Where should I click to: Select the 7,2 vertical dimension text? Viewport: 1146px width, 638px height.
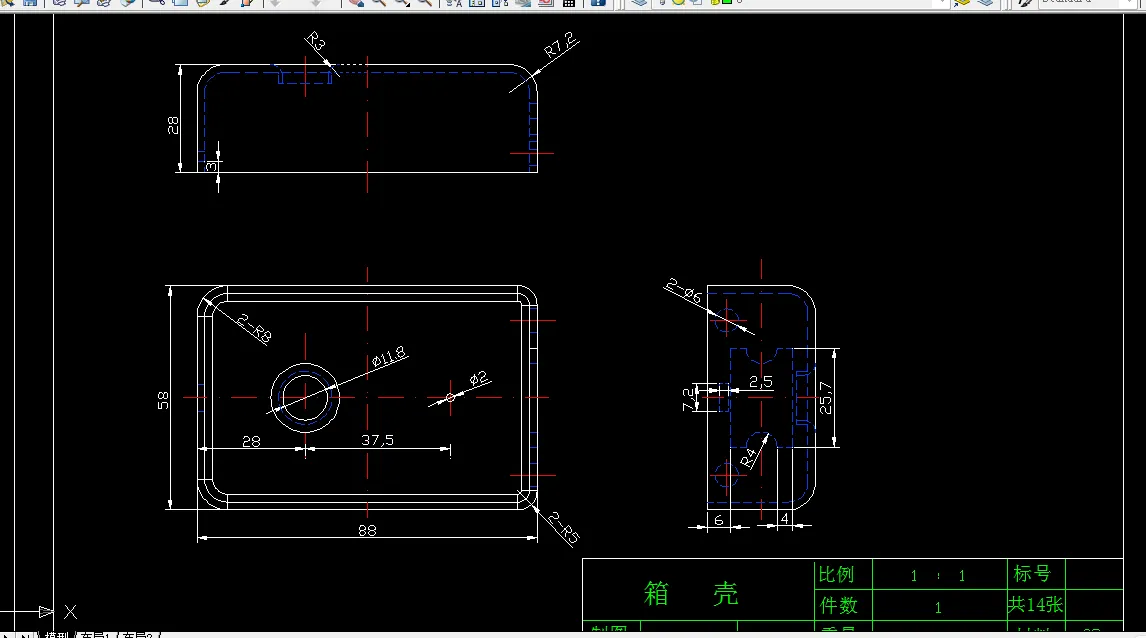[688, 399]
